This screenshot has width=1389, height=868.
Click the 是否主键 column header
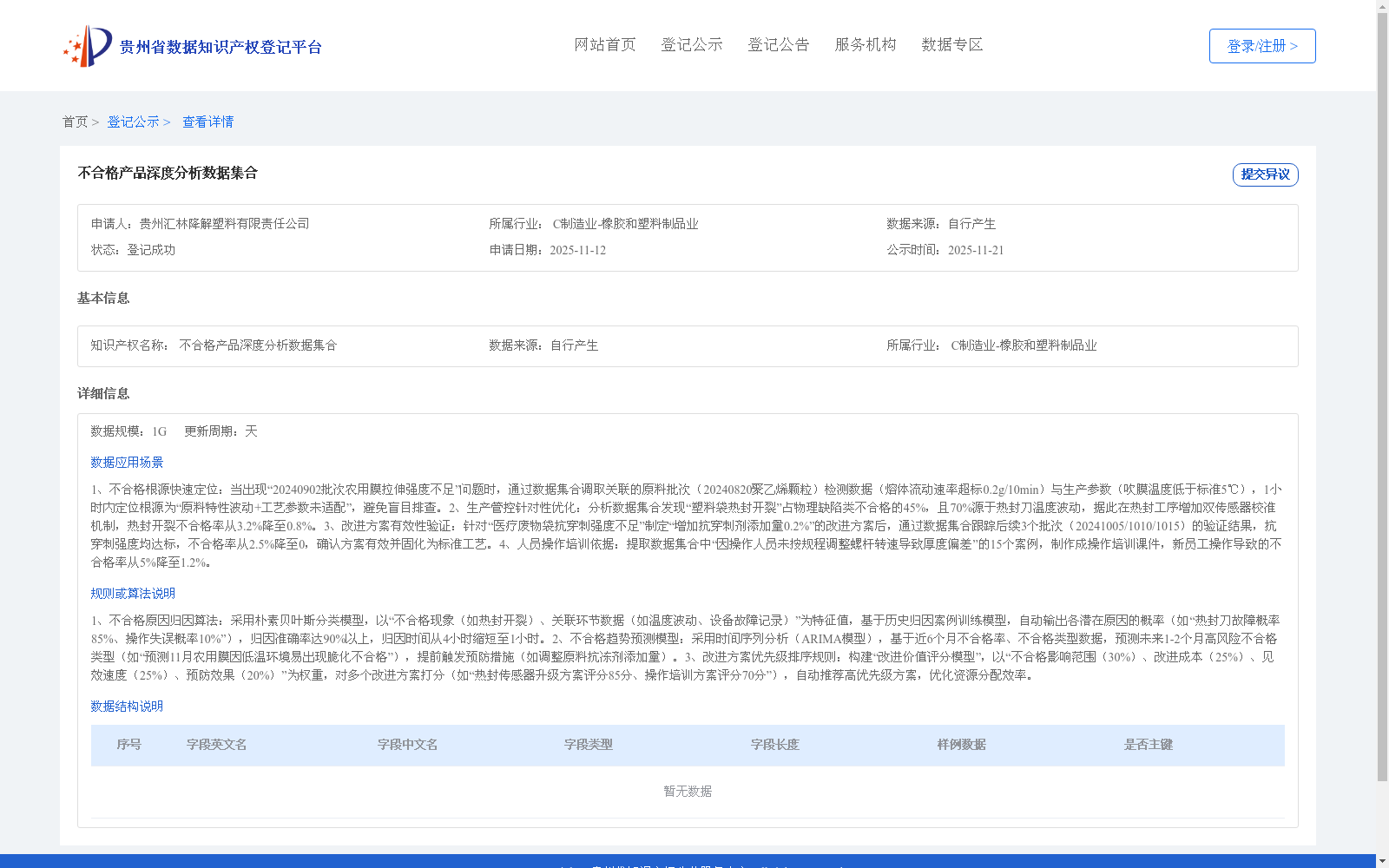tap(1149, 745)
